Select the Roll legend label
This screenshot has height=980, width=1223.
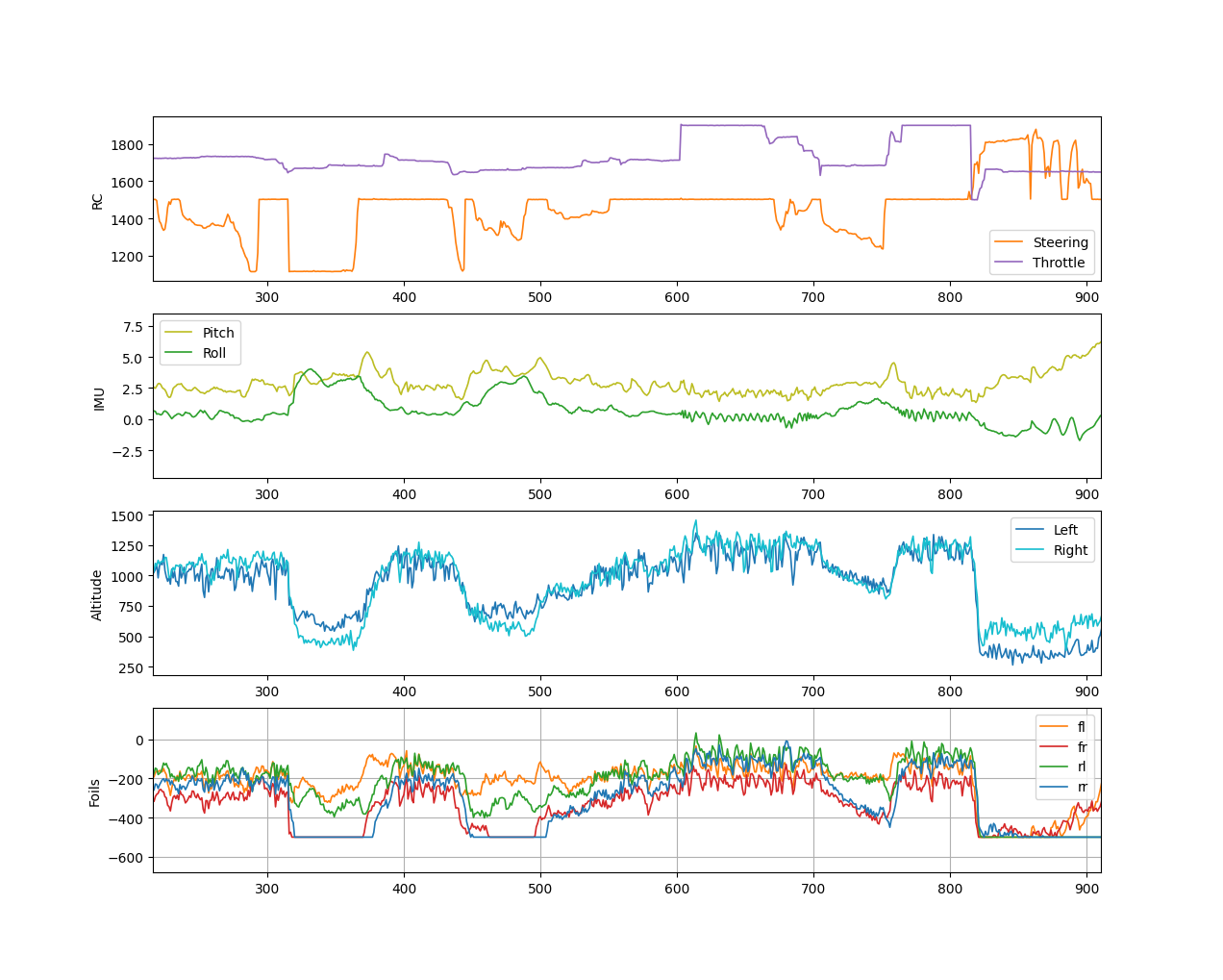[x=214, y=353]
